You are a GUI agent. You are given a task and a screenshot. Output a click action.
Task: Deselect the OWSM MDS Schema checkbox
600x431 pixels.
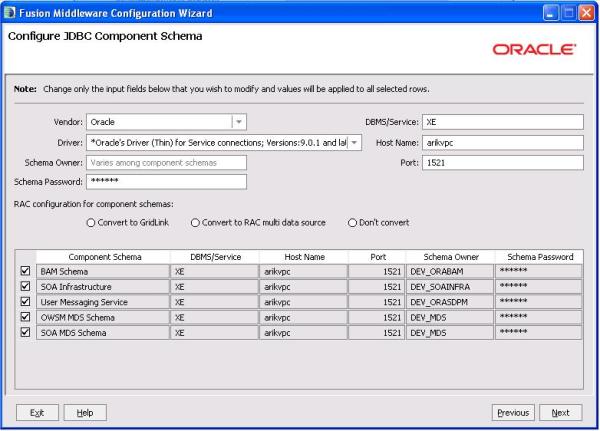[25, 316]
